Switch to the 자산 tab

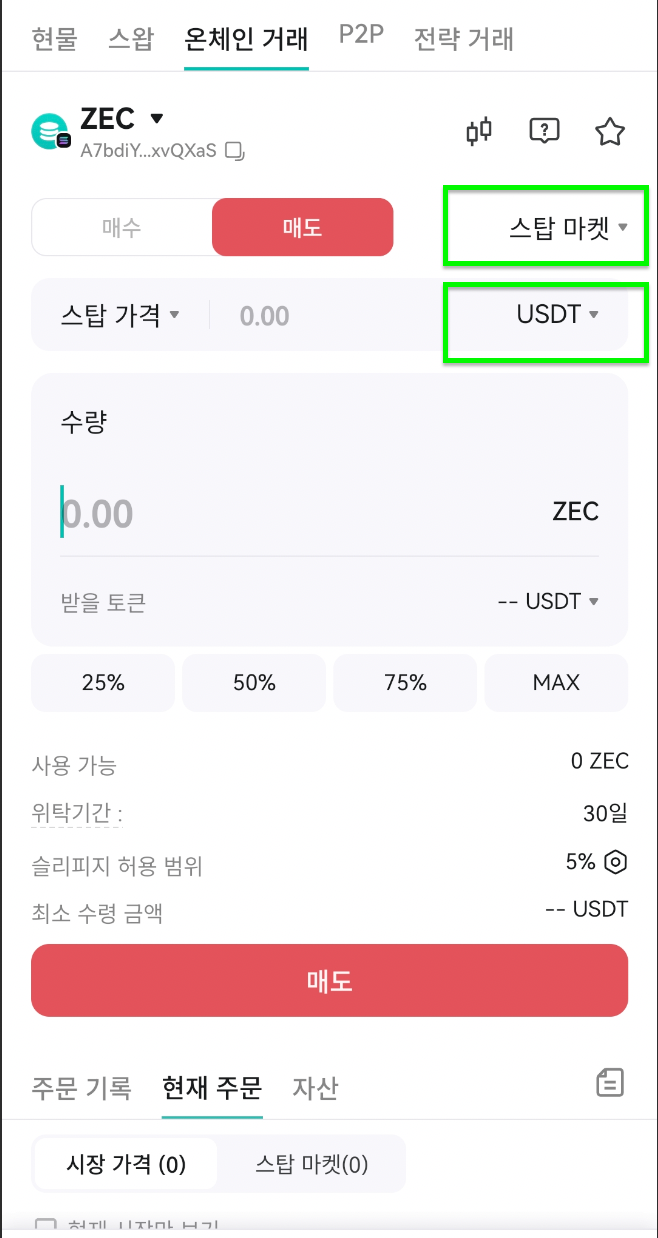coord(316,1089)
